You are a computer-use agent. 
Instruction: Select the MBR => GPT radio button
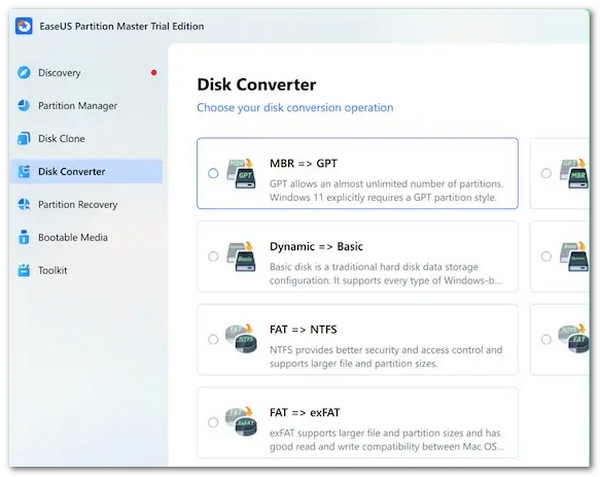coord(213,173)
